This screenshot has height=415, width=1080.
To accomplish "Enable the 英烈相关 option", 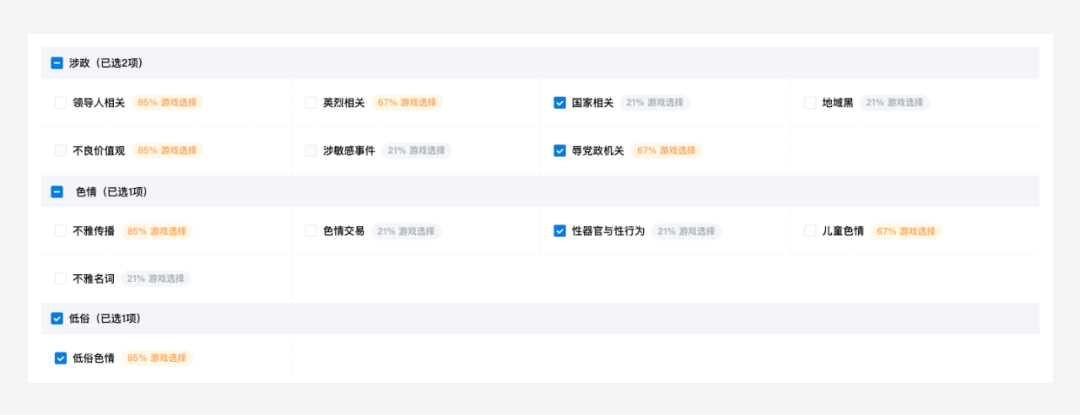I will (311, 103).
